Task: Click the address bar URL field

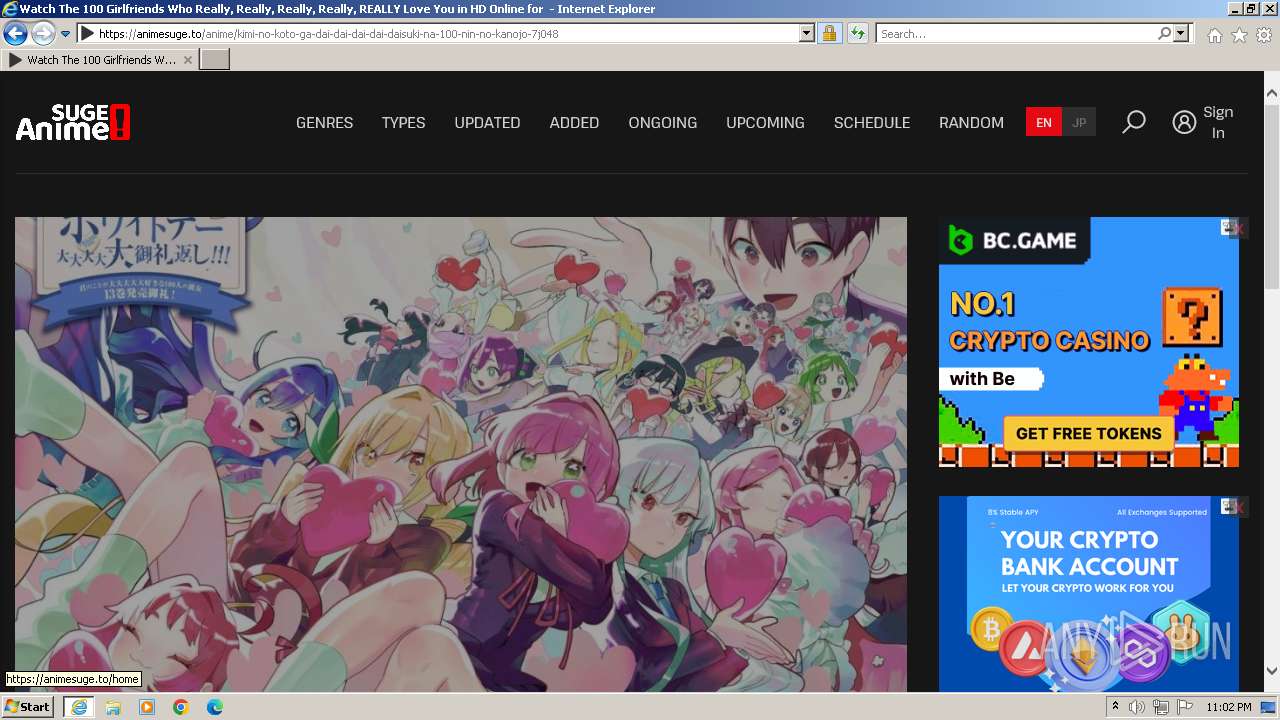Action: point(447,33)
